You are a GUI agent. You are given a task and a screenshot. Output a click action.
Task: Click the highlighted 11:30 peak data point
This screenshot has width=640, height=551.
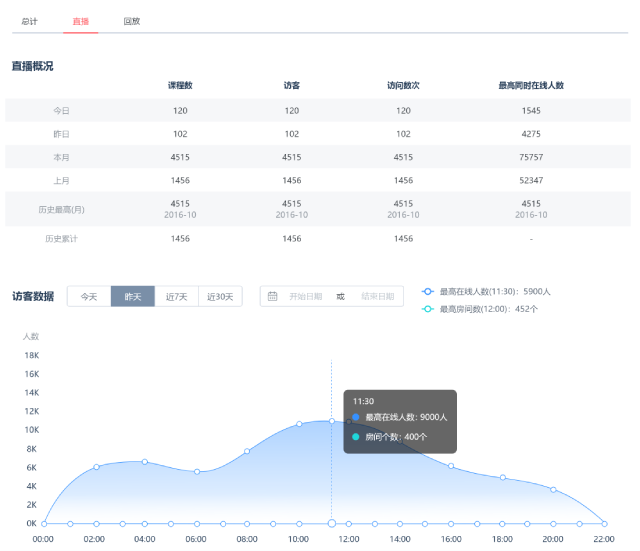click(332, 421)
